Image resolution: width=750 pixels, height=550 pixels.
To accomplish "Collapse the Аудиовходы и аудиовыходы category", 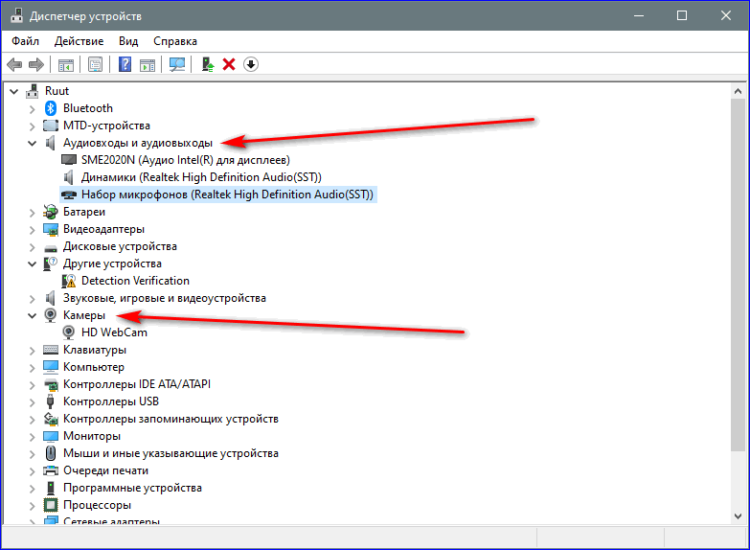I will point(34,143).
